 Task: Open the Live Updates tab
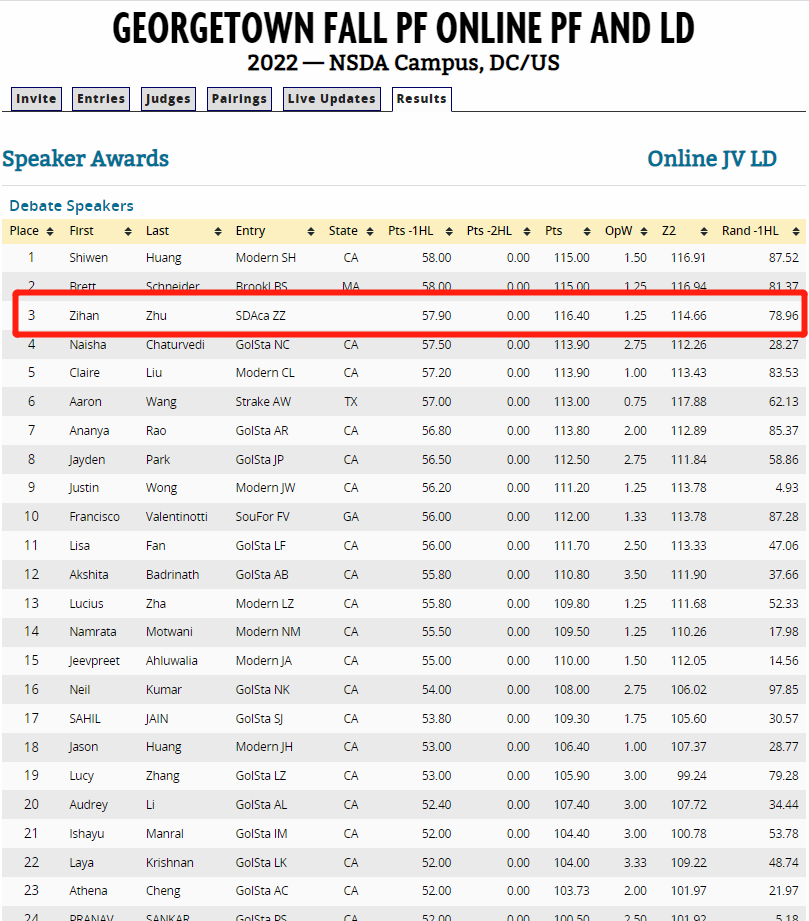point(331,99)
